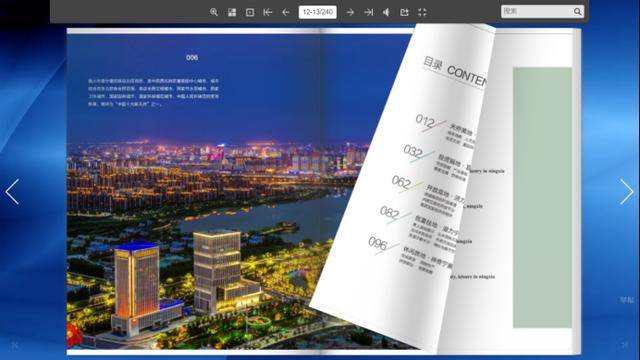Click the 006 page number on the left page
This screenshot has width=640, height=360.
192,58
